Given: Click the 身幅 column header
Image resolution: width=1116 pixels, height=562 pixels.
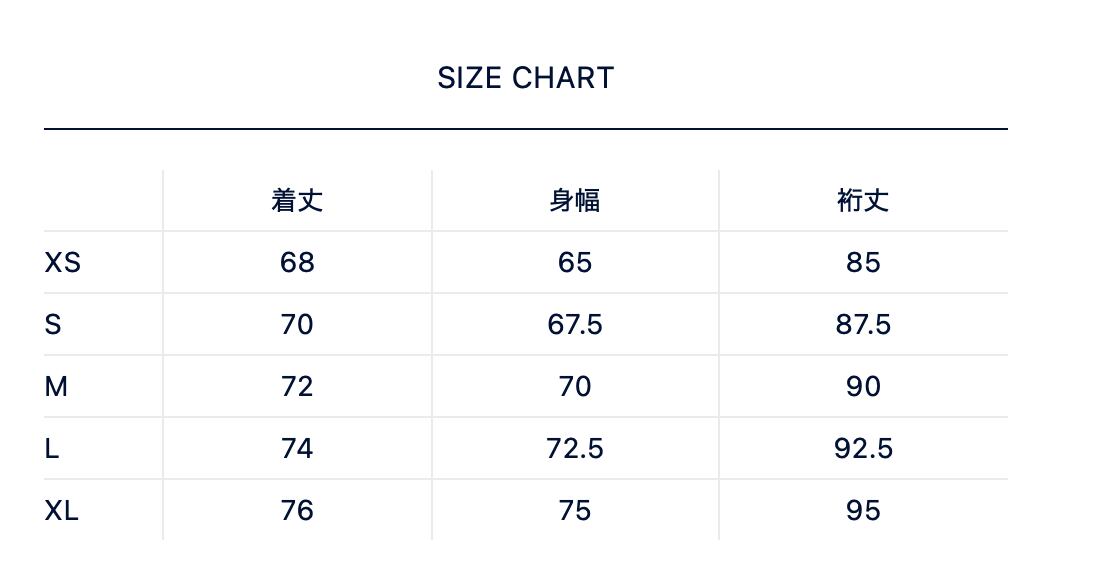Looking at the screenshot, I should pyautogui.click(x=575, y=201).
